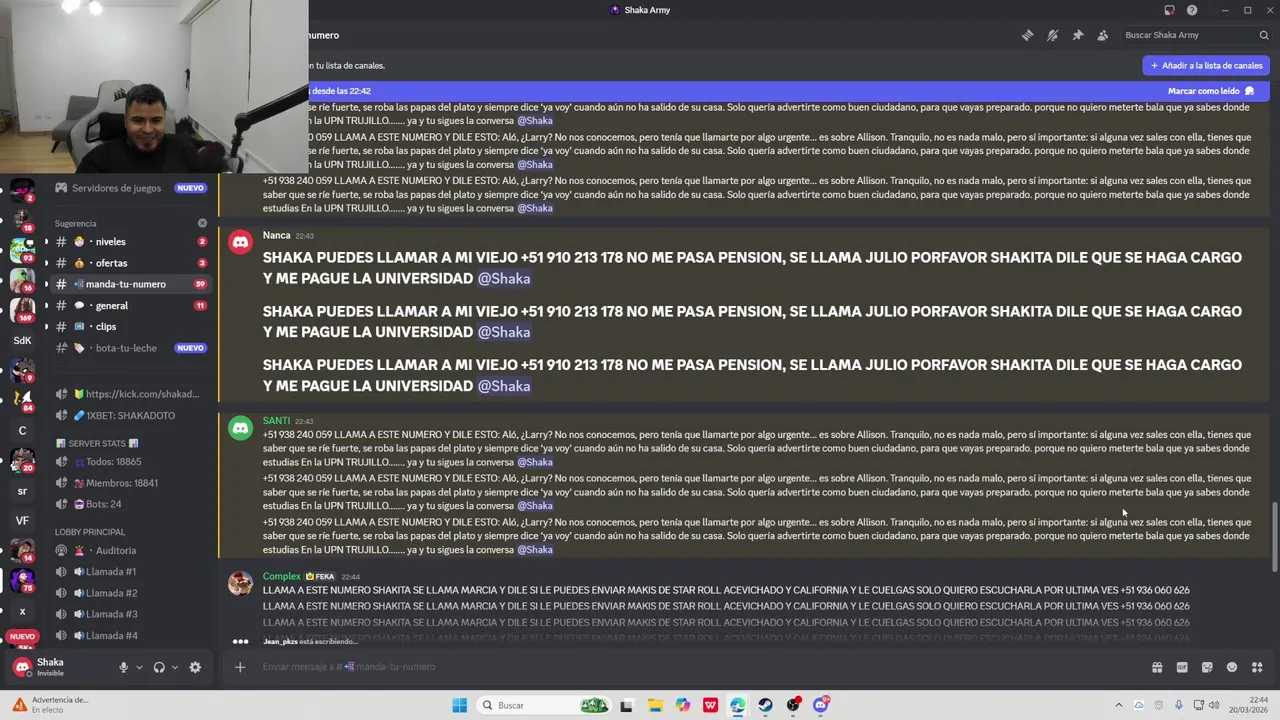Click the Miembros: 18841 stat channel
The height and width of the screenshot is (720, 1280).
click(130, 483)
